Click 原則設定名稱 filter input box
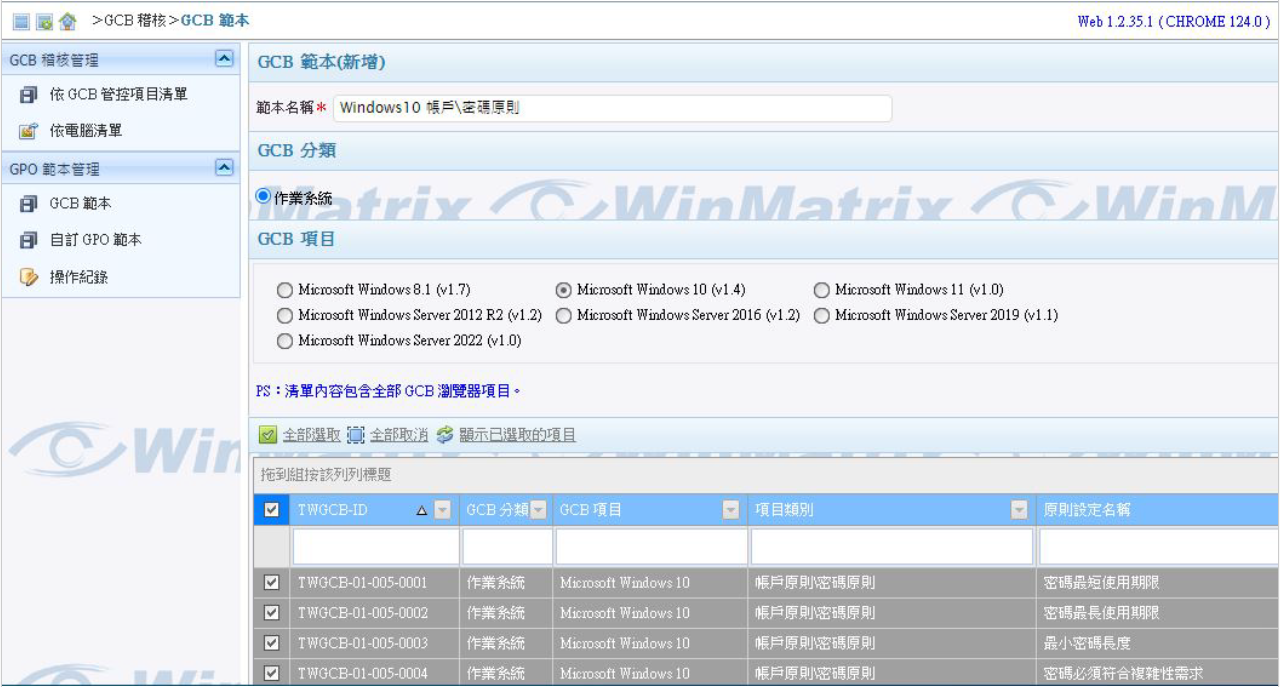Screen dimensions: 1280x687 [x=1159, y=547]
